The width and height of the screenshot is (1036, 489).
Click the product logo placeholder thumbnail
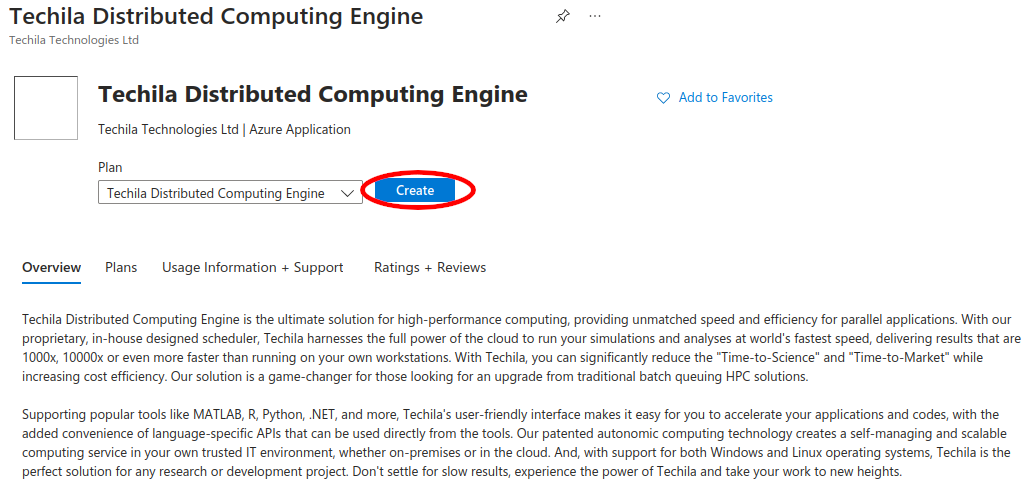point(46,108)
